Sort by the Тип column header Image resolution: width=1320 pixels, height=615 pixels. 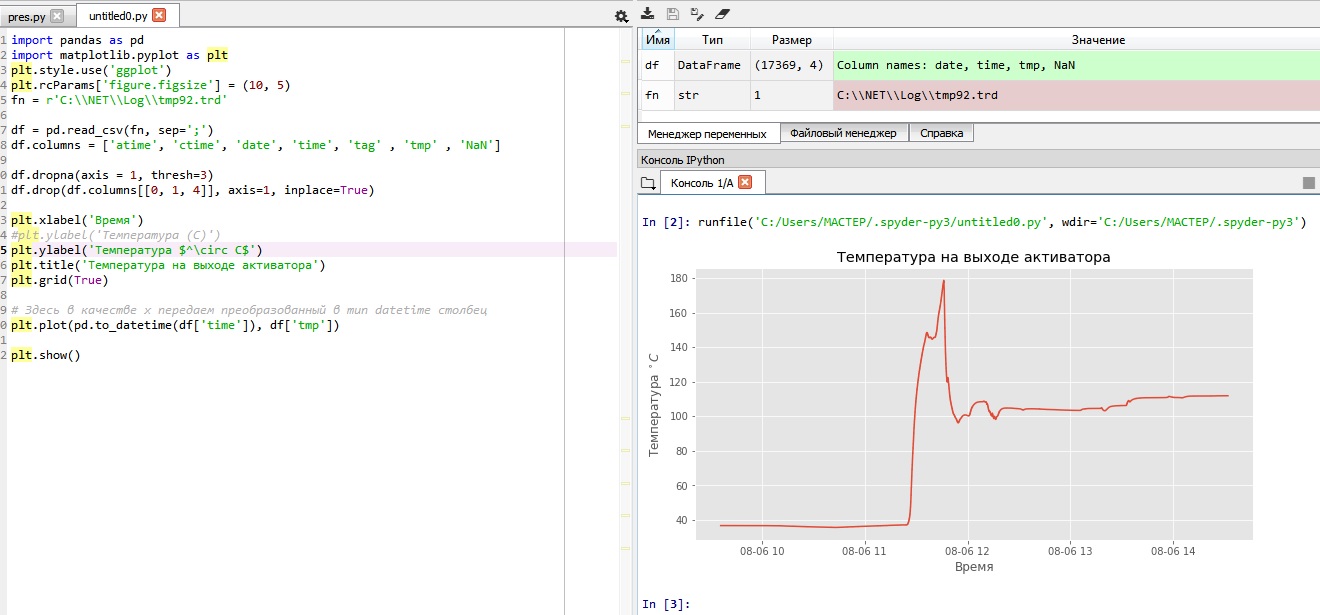pyautogui.click(x=712, y=39)
